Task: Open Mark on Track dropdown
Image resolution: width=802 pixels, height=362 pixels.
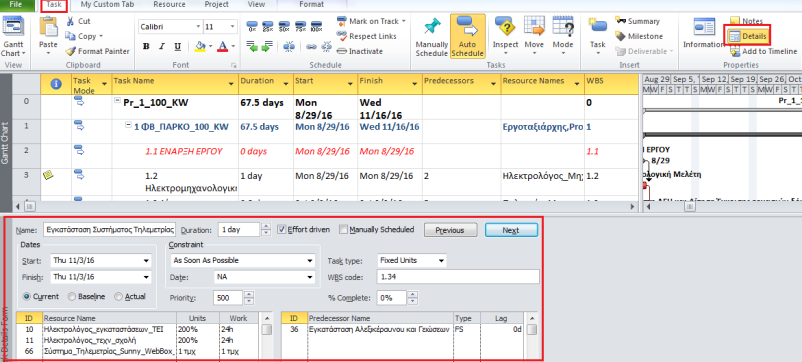Action: [404, 21]
